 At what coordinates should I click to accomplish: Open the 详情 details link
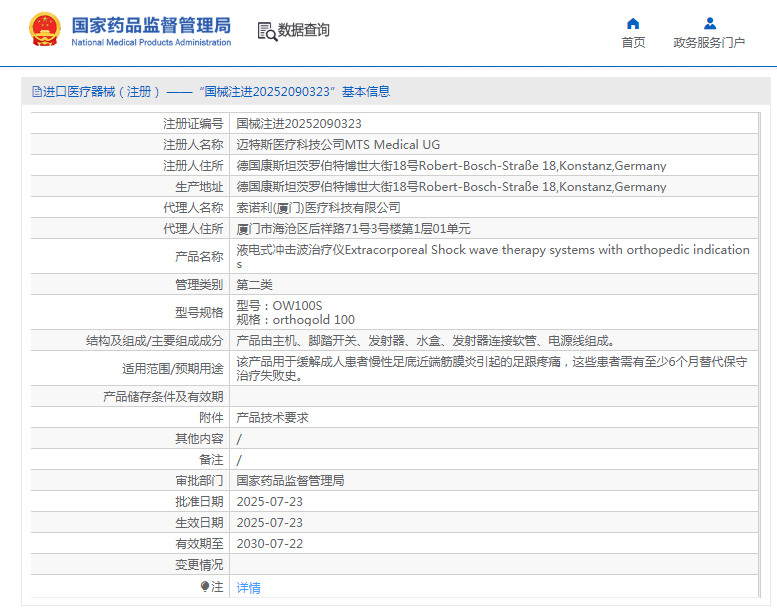[x=248, y=588]
